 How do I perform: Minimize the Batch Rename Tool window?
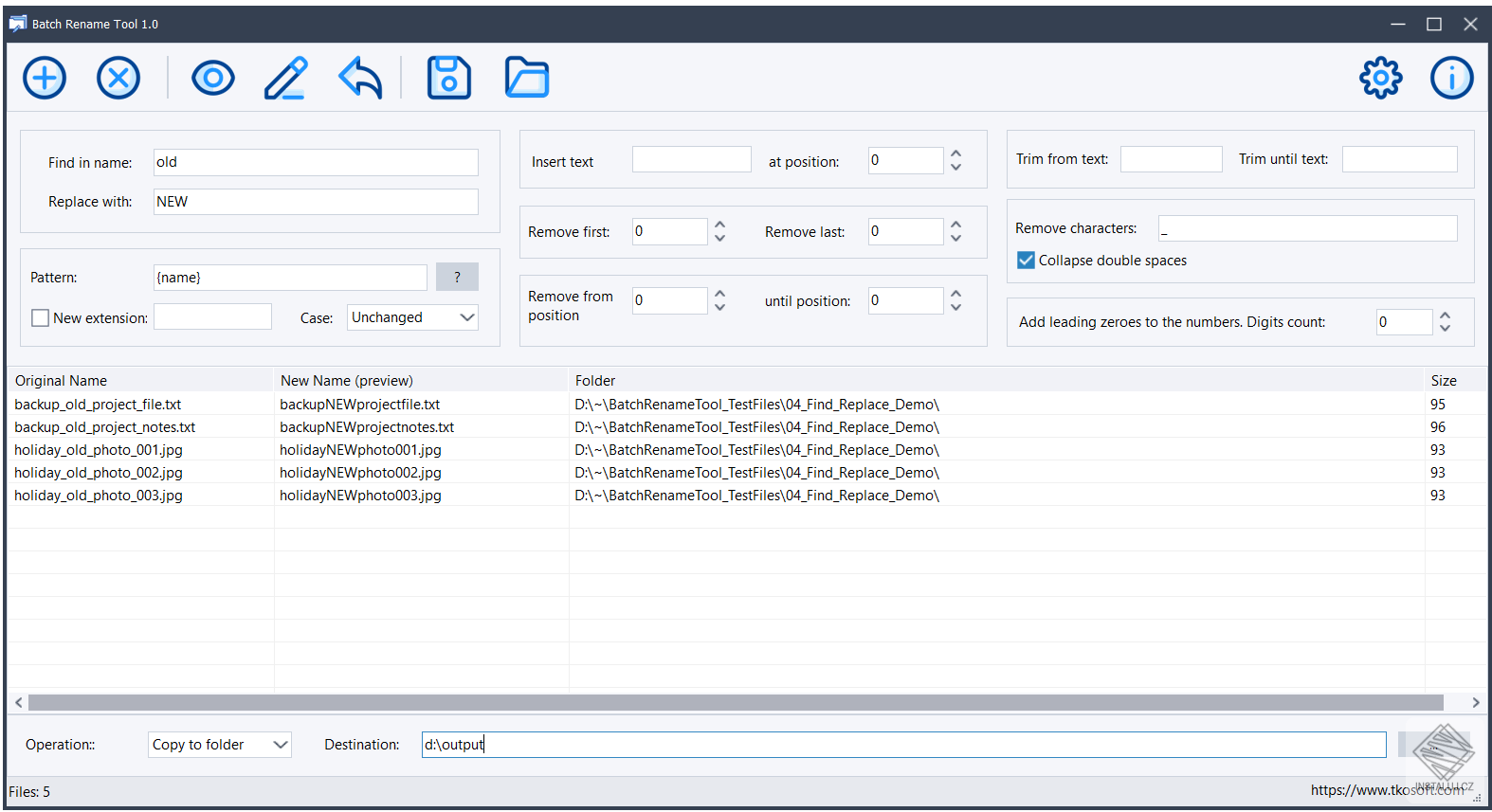pyautogui.click(x=1398, y=24)
